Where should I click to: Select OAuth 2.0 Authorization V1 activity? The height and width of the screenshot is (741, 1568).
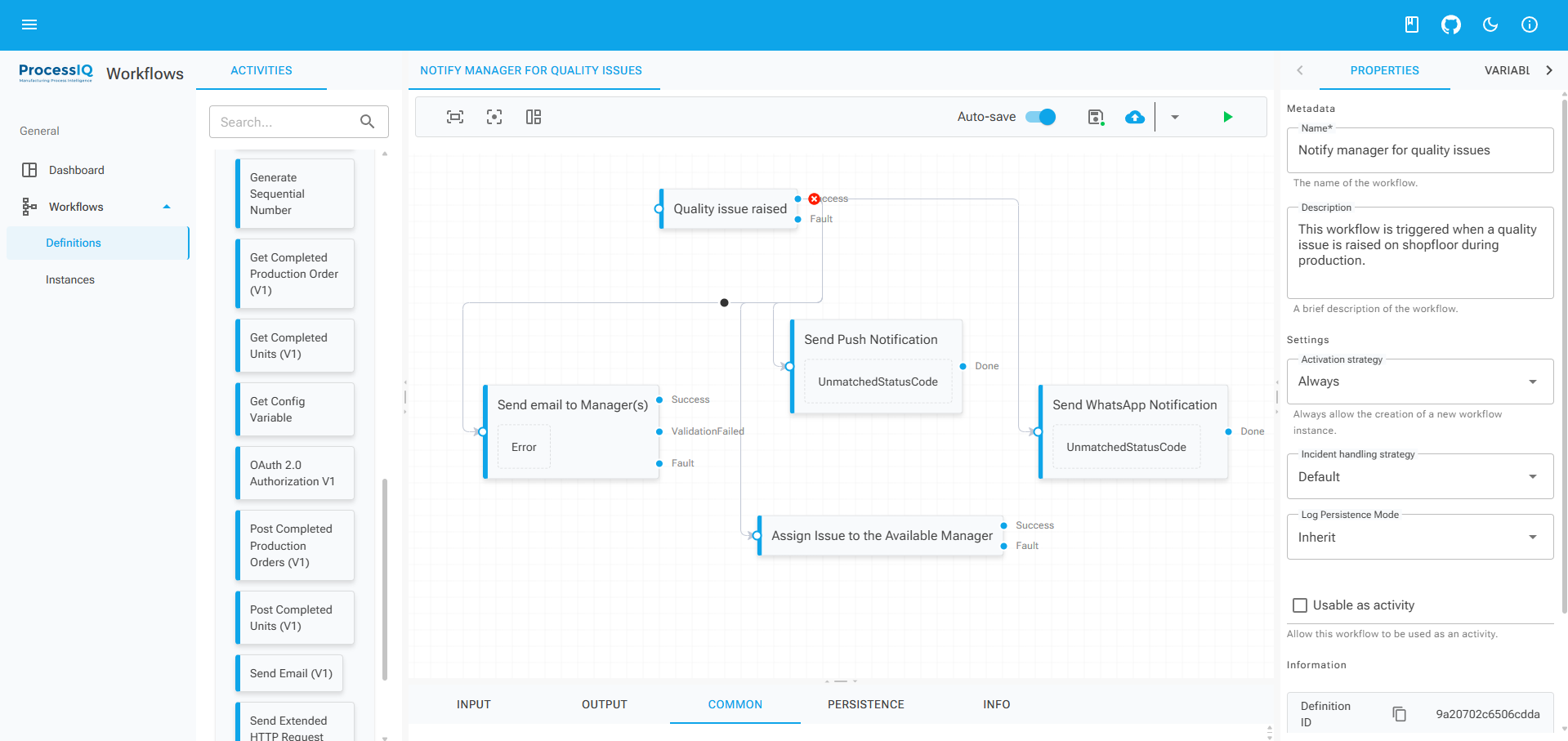[295, 473]
